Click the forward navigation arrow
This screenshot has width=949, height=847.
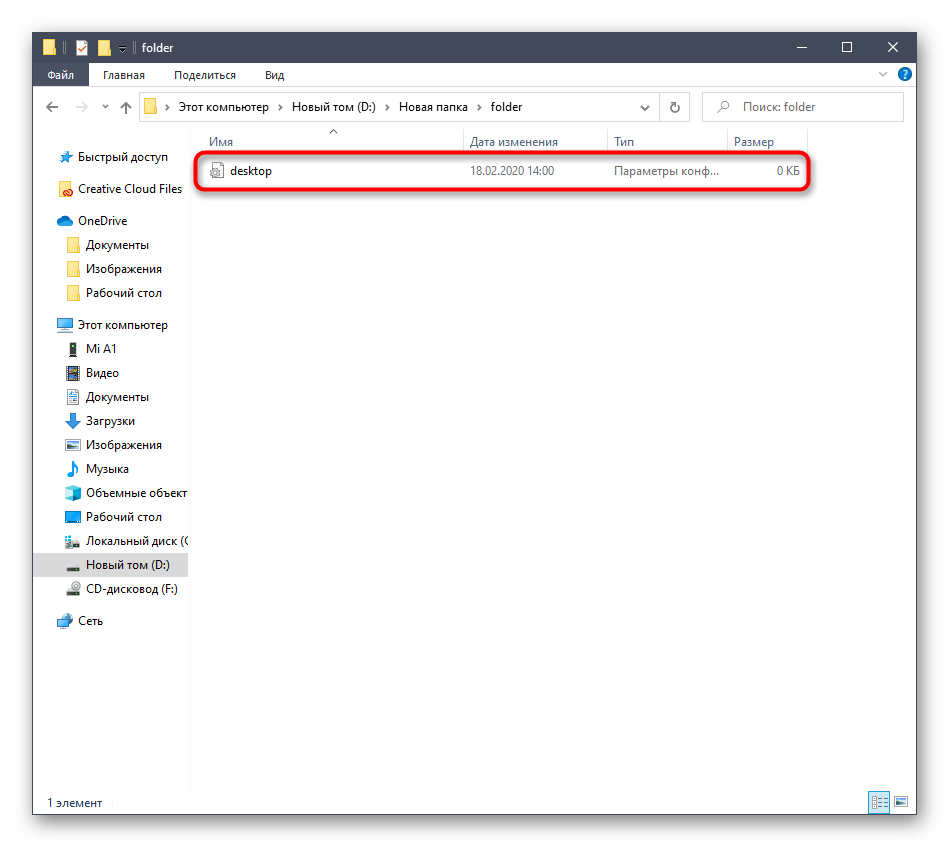81,107
